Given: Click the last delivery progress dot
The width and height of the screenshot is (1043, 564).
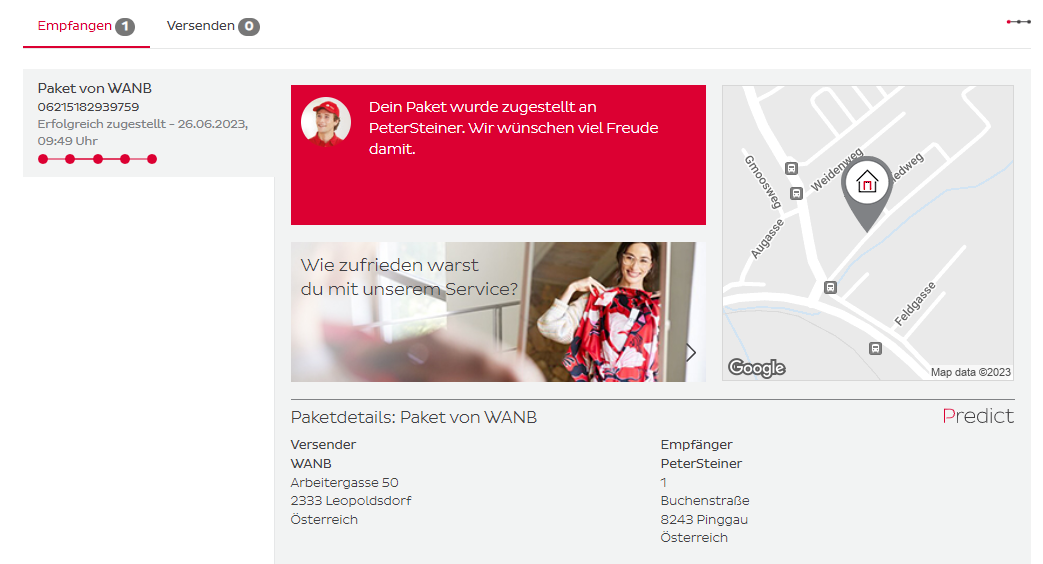Looking at the screenshot, I should [x=152, y=159].
